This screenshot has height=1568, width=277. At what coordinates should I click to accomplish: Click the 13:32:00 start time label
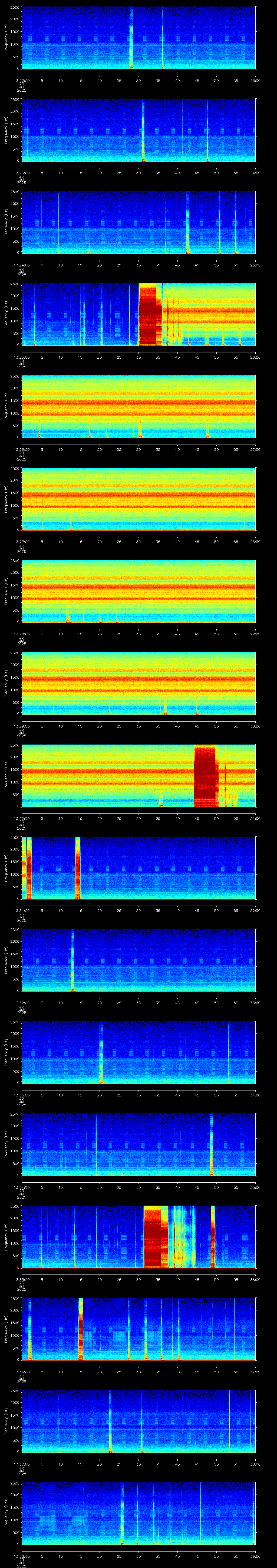[x=22, y=1003]
